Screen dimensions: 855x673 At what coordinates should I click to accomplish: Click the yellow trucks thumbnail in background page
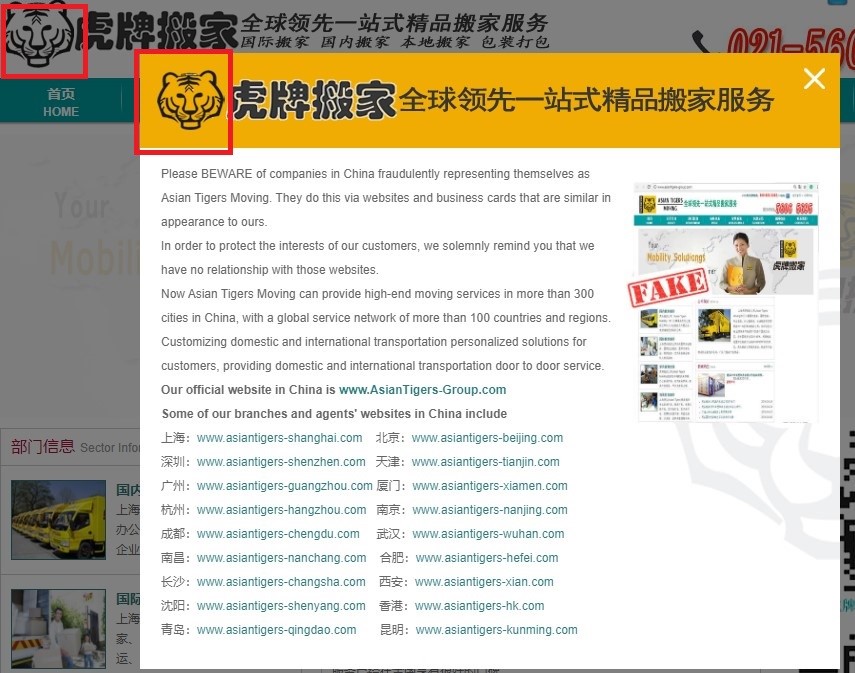pos(58,520)
